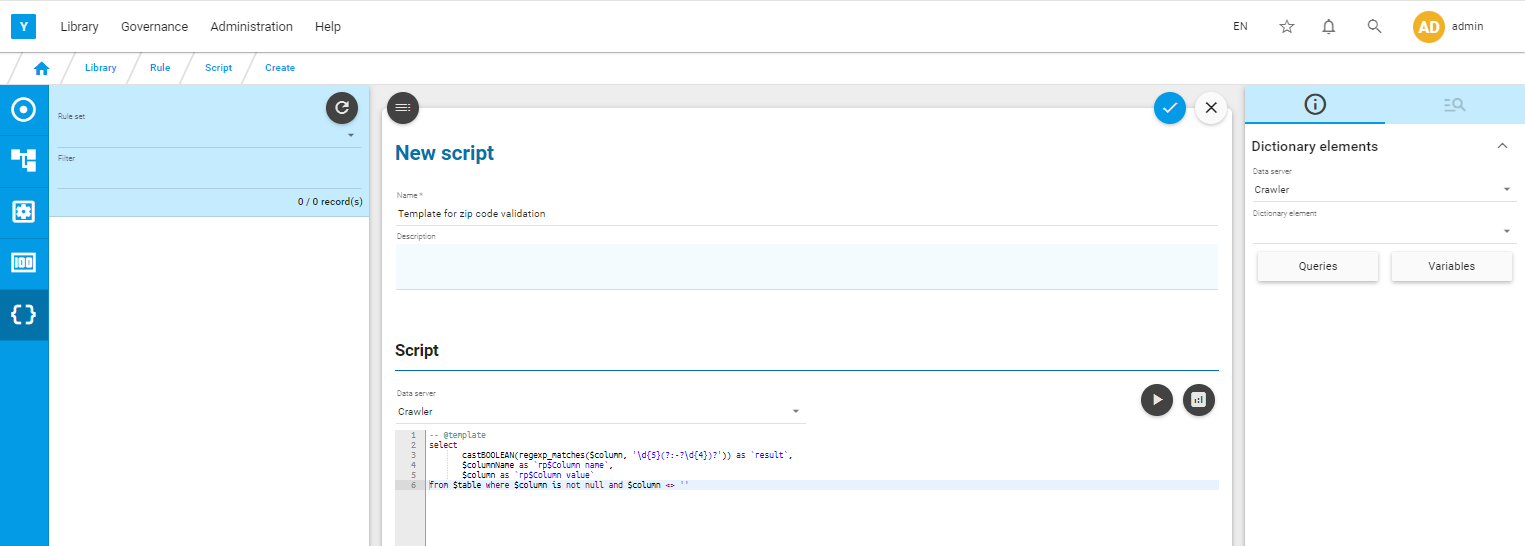
Task: Open the Help menu
Action: (328, 27)
